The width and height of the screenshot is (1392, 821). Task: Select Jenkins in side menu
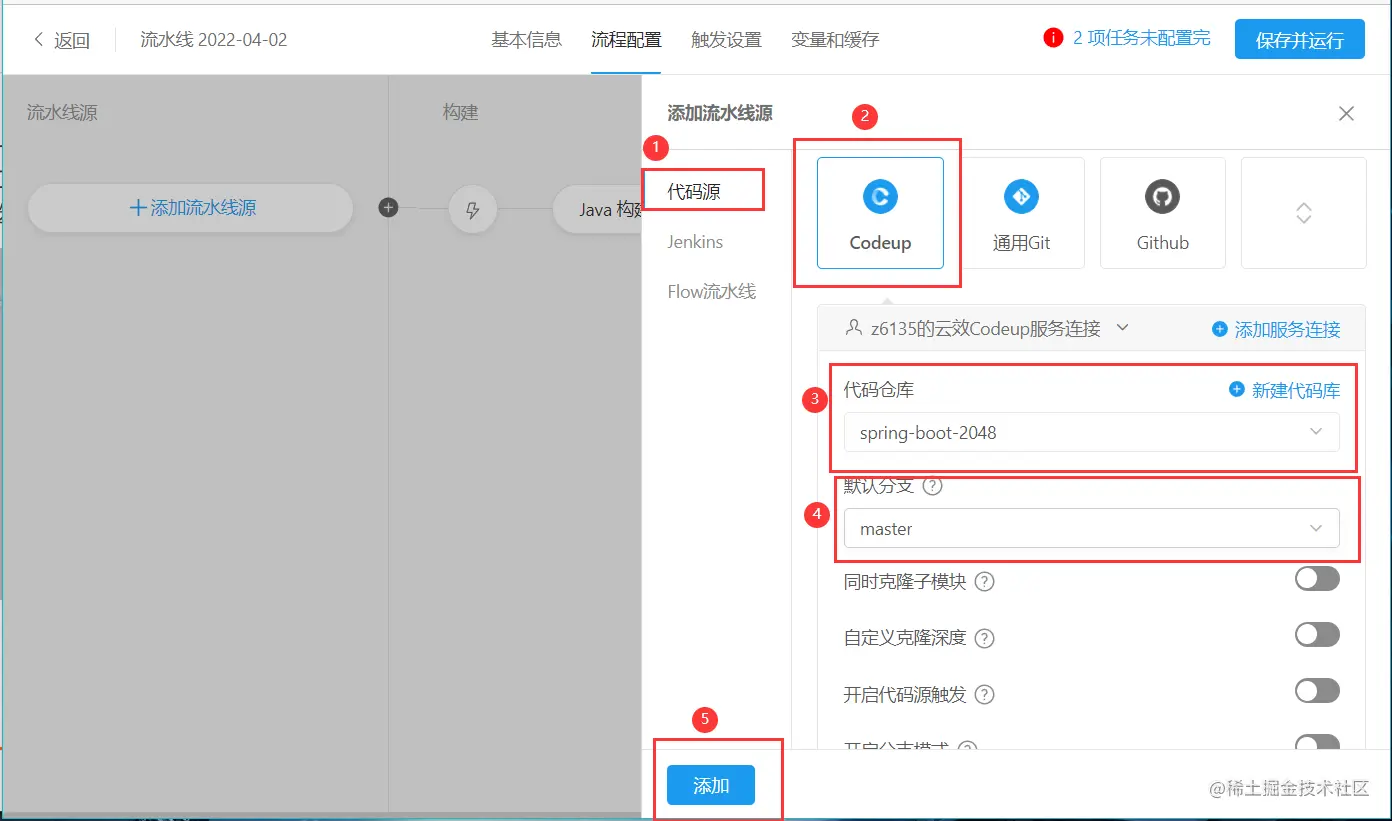tap(695, 242)
